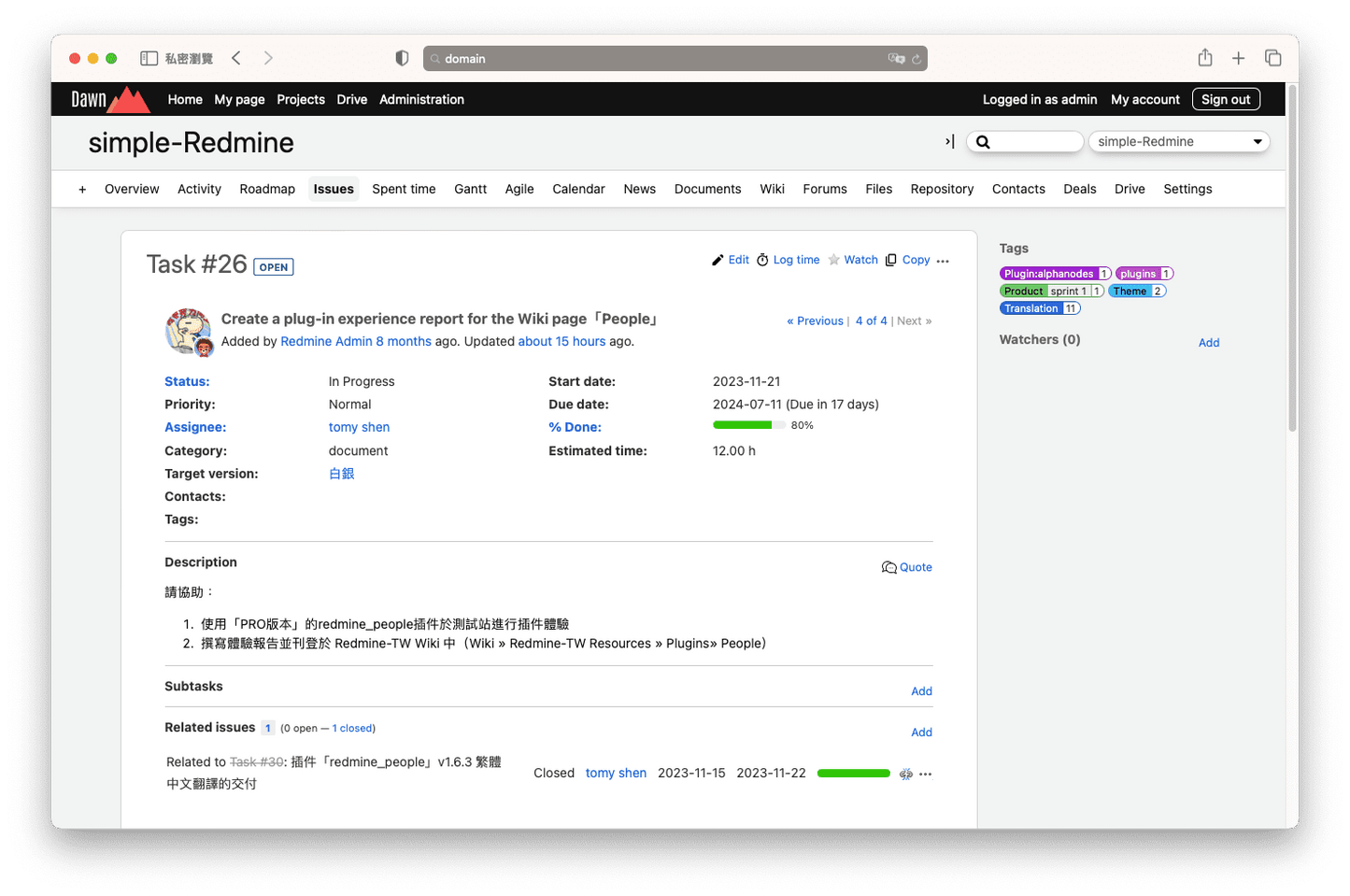Open the Administration menu
Screen dimensions: 1350x896
[x=421, y=99]
